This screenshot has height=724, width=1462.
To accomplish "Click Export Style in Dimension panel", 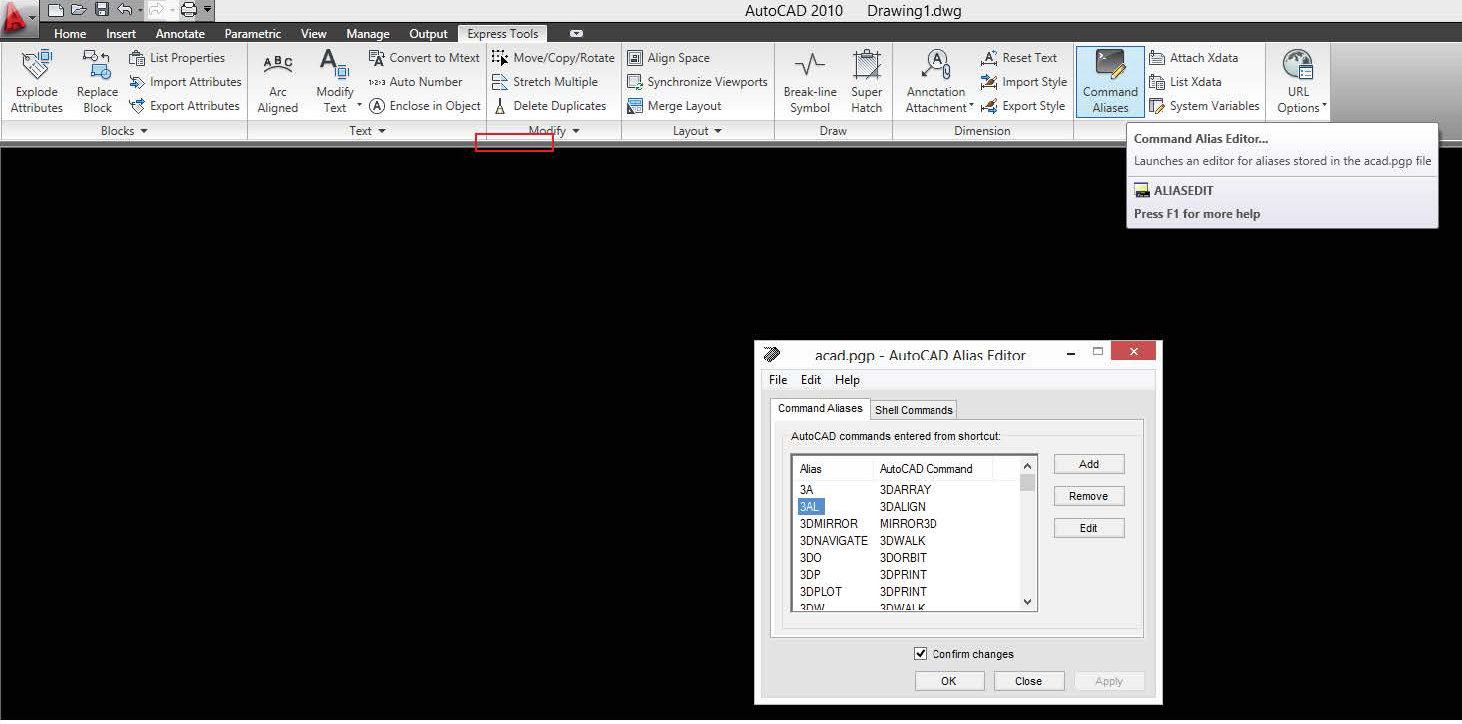I will 1022,106.
